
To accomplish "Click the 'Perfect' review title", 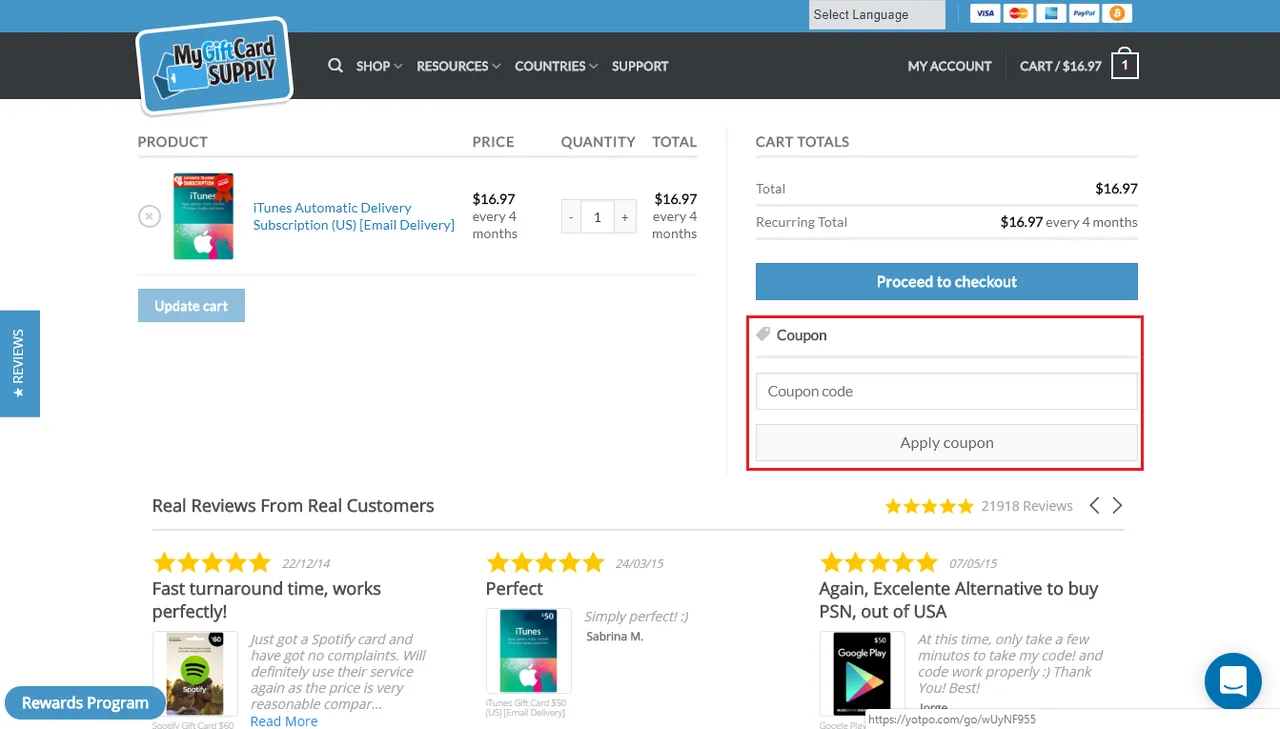I will coord(514,589).
